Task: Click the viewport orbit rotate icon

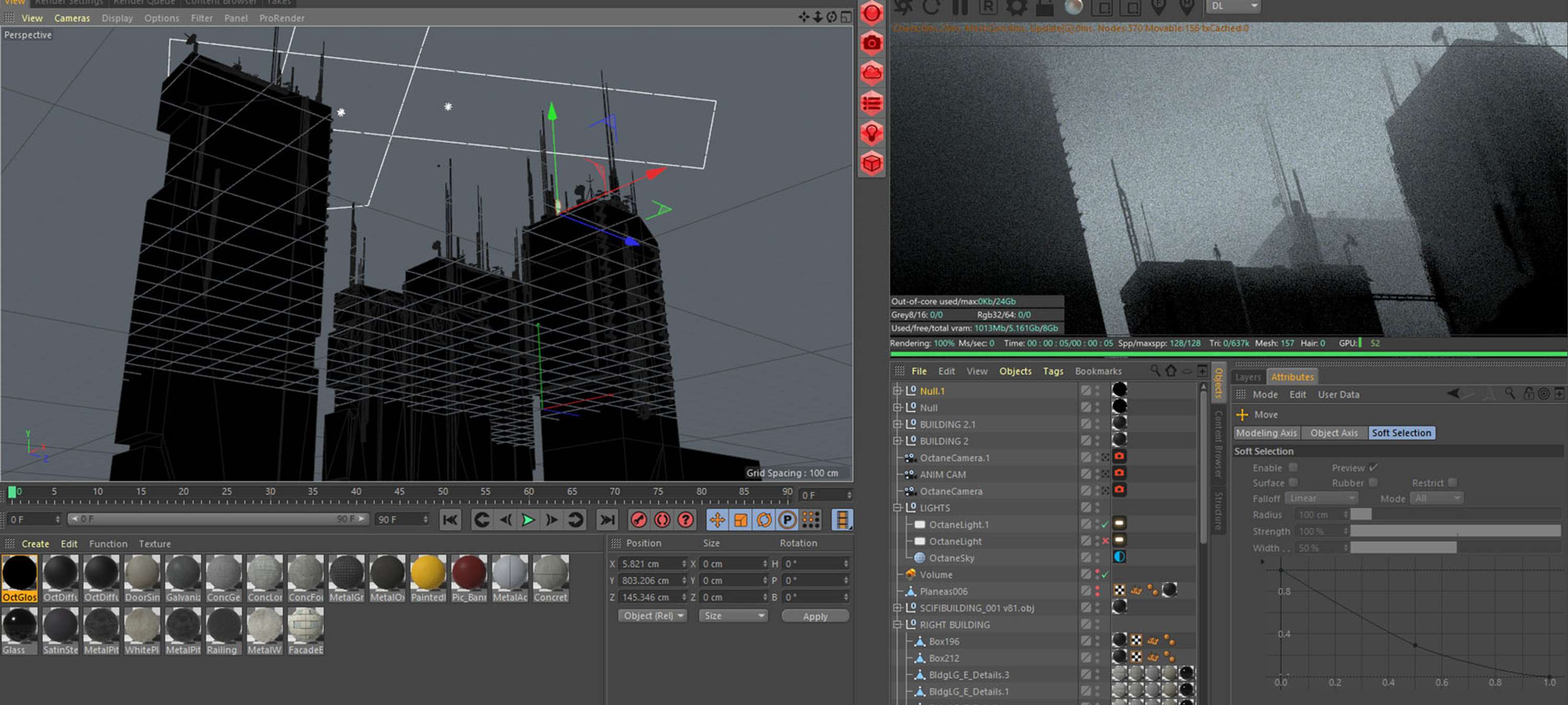Action: [x=832, y=17]
